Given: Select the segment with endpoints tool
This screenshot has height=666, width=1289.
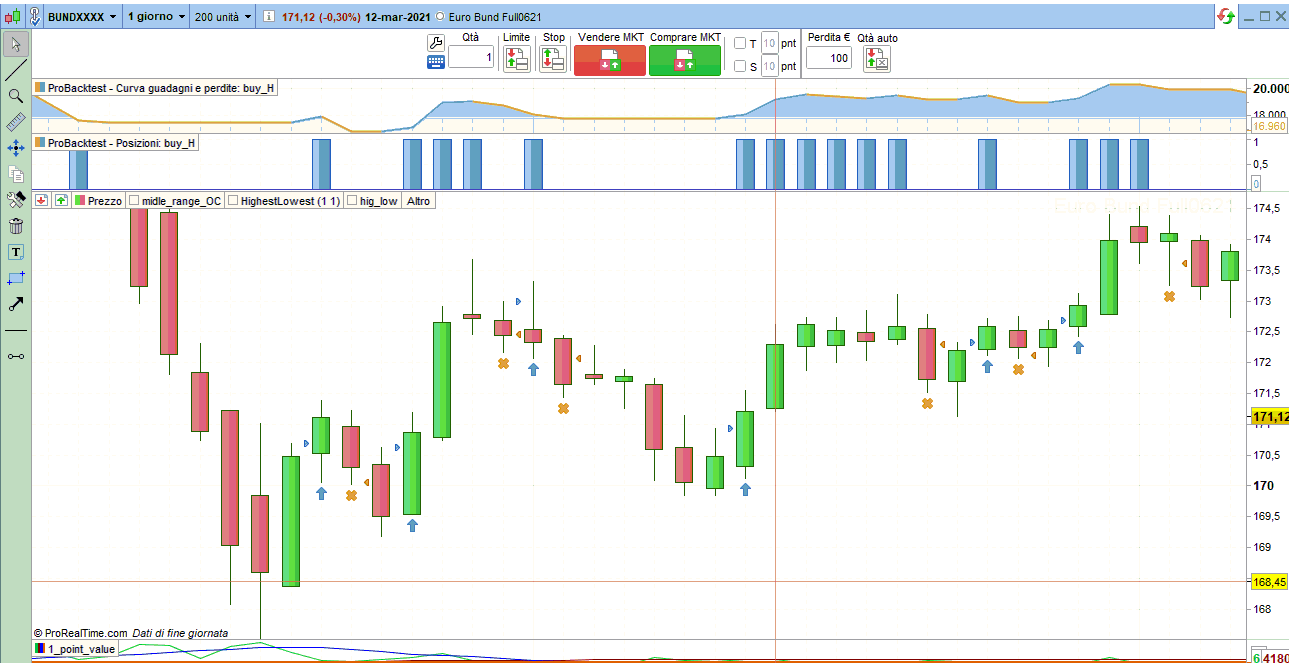Looking at the screenshot, I should pyautogui.click(x=16, y=356).
